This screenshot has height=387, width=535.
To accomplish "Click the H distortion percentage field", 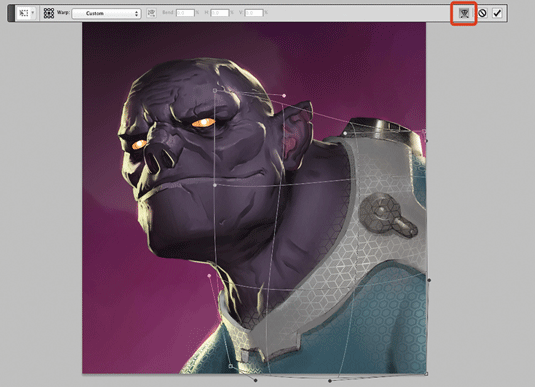I will pyautogui.click(x=219, y=13).
